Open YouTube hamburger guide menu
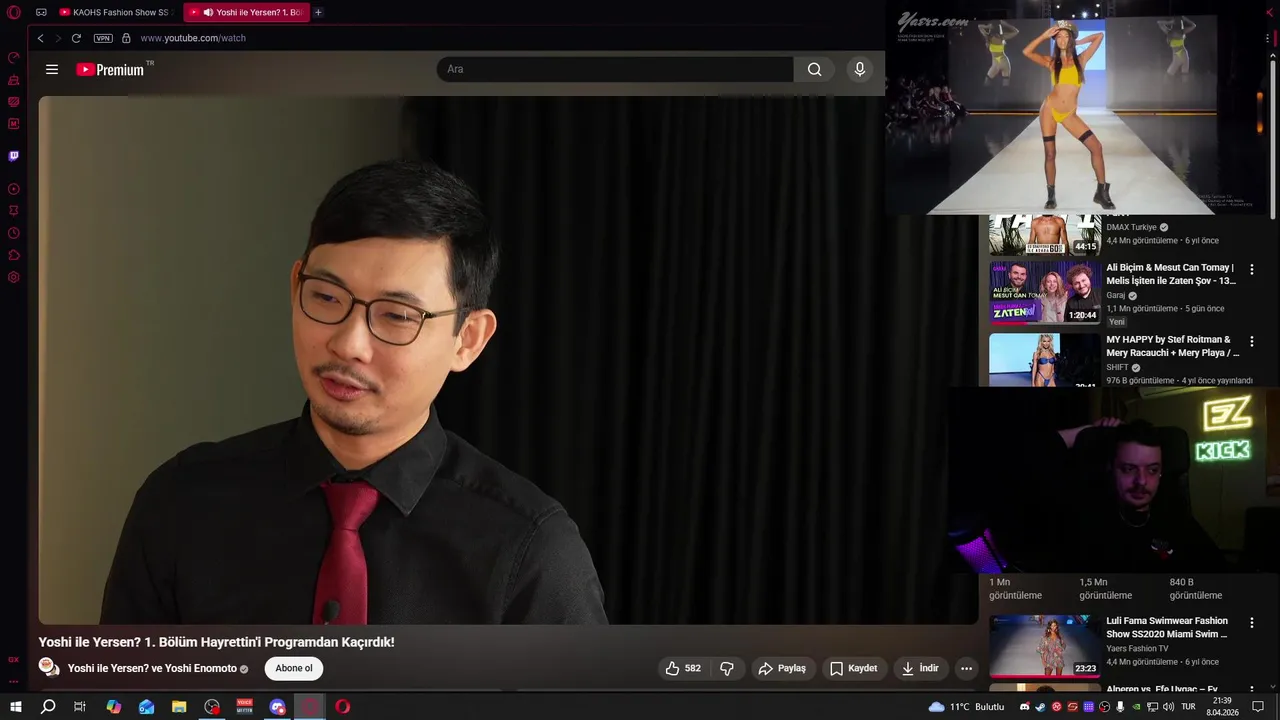The height and width of the screenshot is (720, 1280). click(52, 69)
